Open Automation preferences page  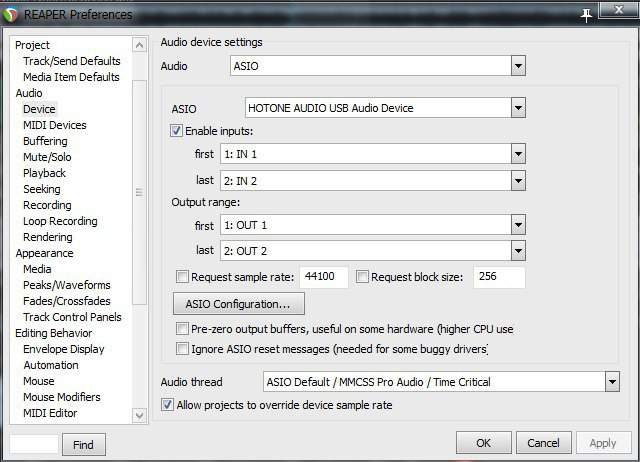tap(51, 365)
